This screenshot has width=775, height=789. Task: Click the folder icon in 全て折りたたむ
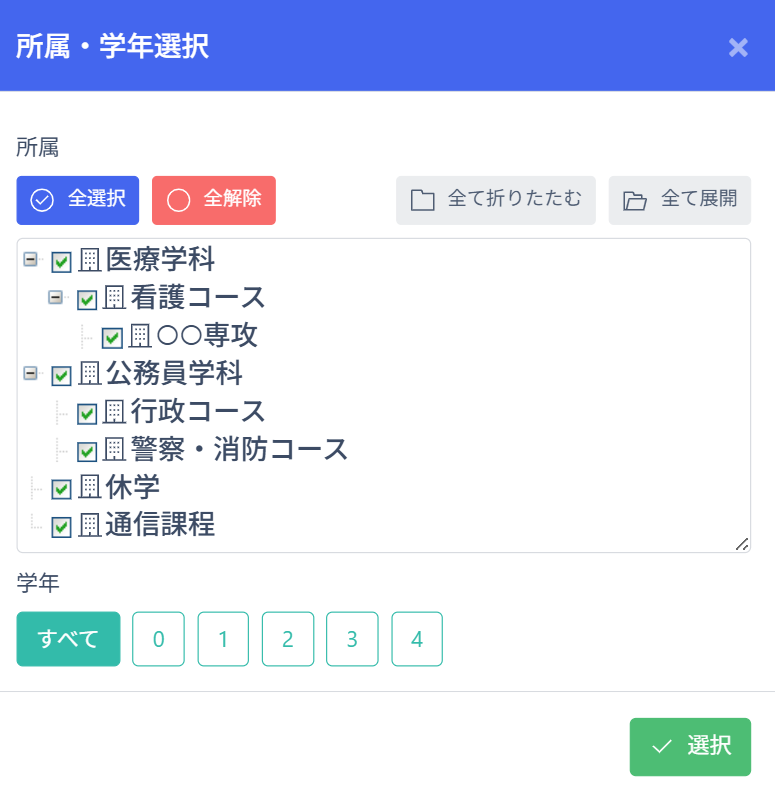tap(423, 200)
